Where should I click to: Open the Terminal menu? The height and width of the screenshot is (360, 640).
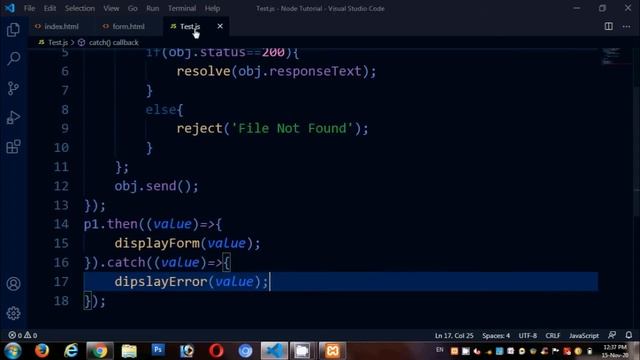click(182, 8)
